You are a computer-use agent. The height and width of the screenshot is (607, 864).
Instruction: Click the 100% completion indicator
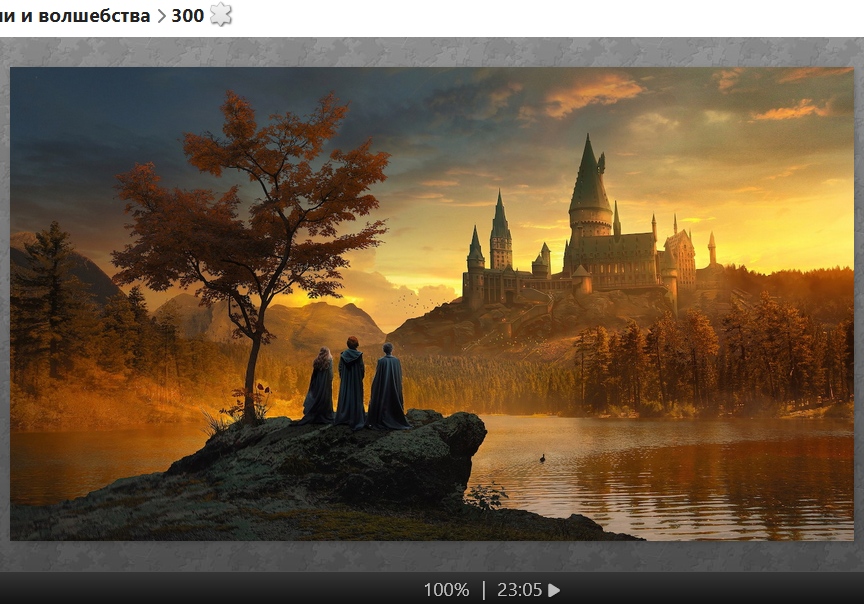(446, 590)
